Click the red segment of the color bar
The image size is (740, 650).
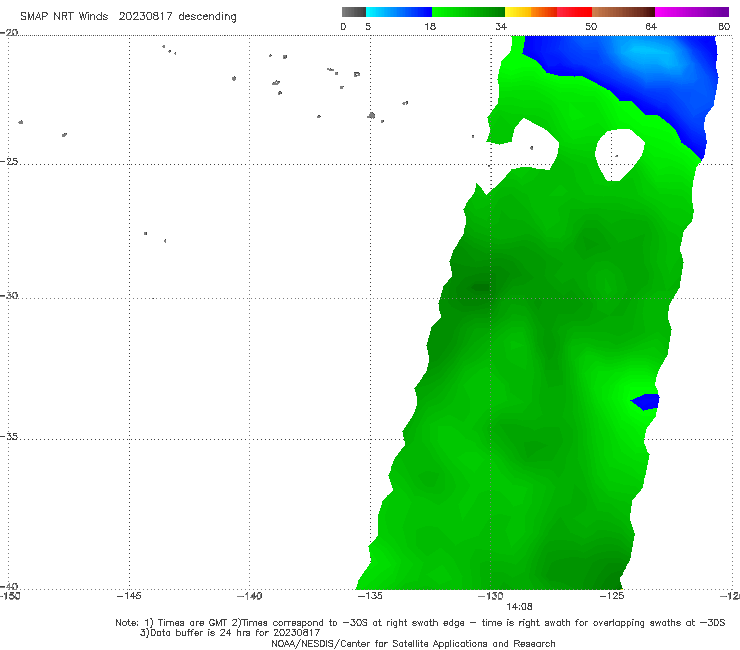(574, 12)
